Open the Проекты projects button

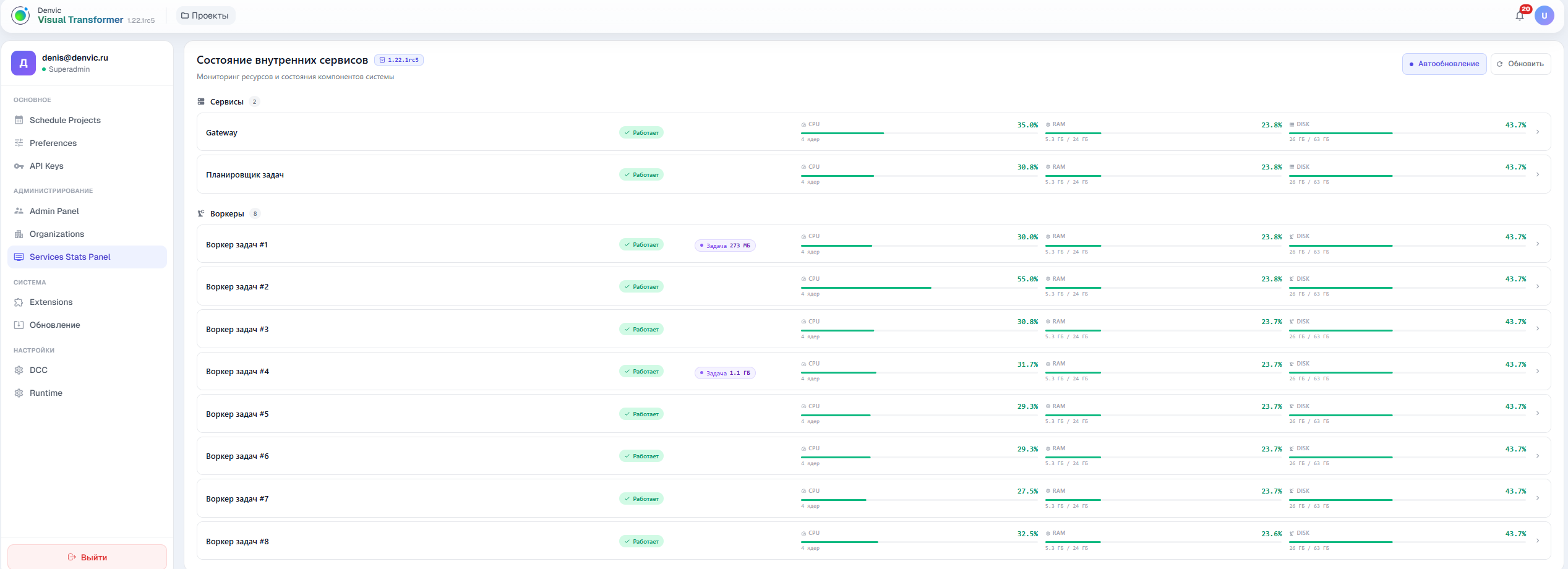click(x=205, y=15)
